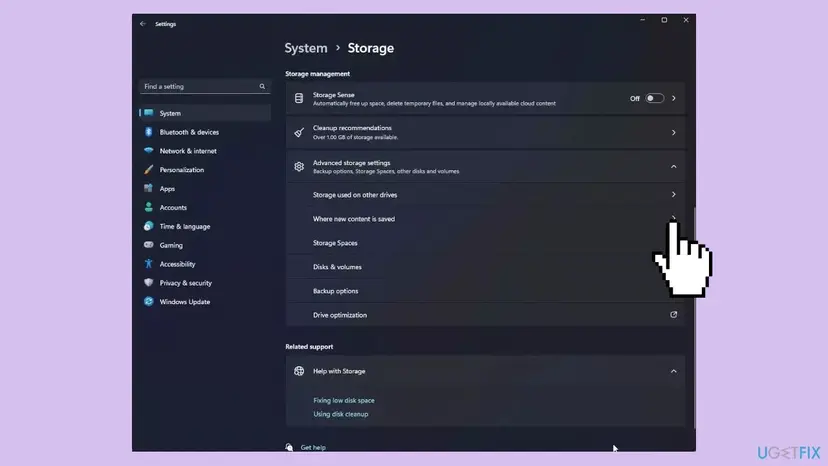Select Accounts label in sidebar
Viewport: 828px width, 466px height.
coord(173,207)
